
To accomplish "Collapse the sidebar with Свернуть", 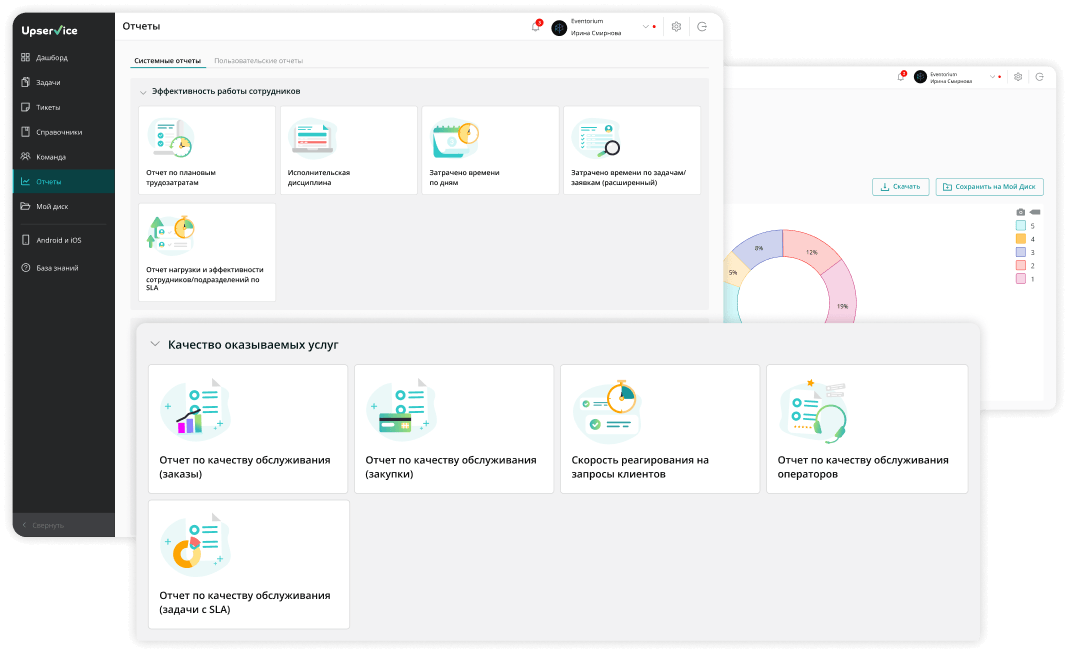I will pyautogui.click(x=47, y=525).
